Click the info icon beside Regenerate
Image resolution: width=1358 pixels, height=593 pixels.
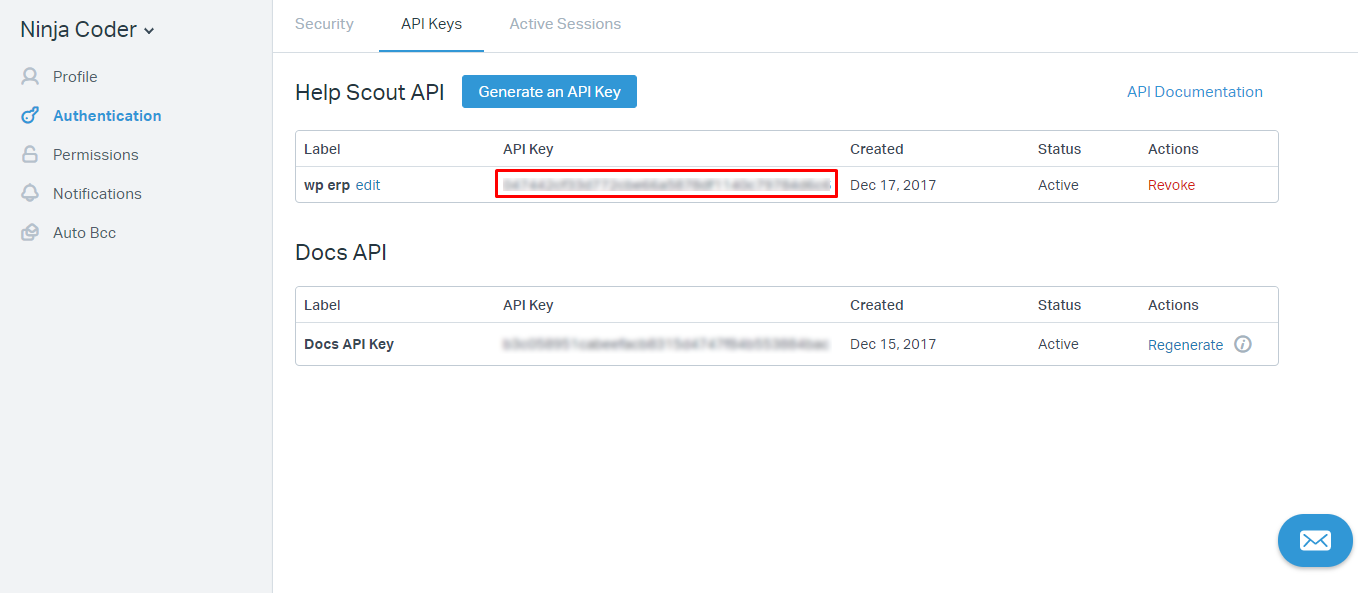(1243, 344)
